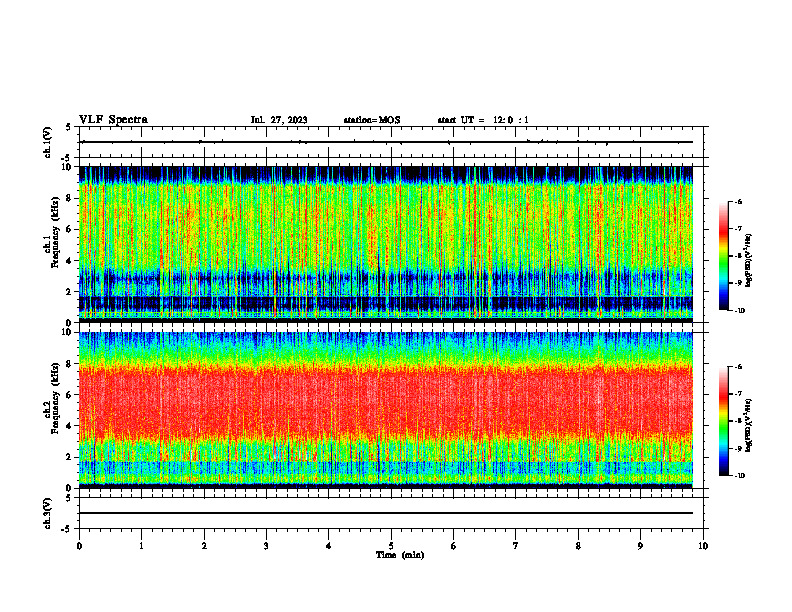The image size is (792, 612).
Task: Click inside the ch.2 spectrogram red band
Action: pos(386,401)
